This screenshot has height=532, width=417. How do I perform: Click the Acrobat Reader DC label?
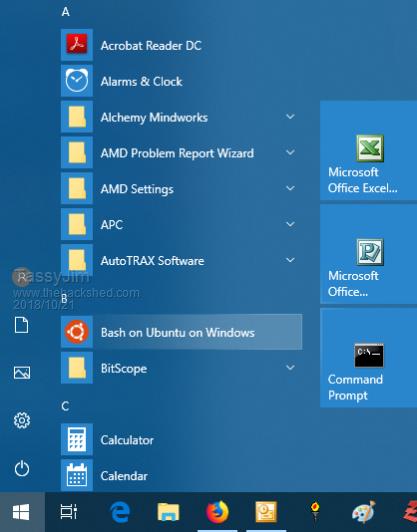(x=151, y=46)
